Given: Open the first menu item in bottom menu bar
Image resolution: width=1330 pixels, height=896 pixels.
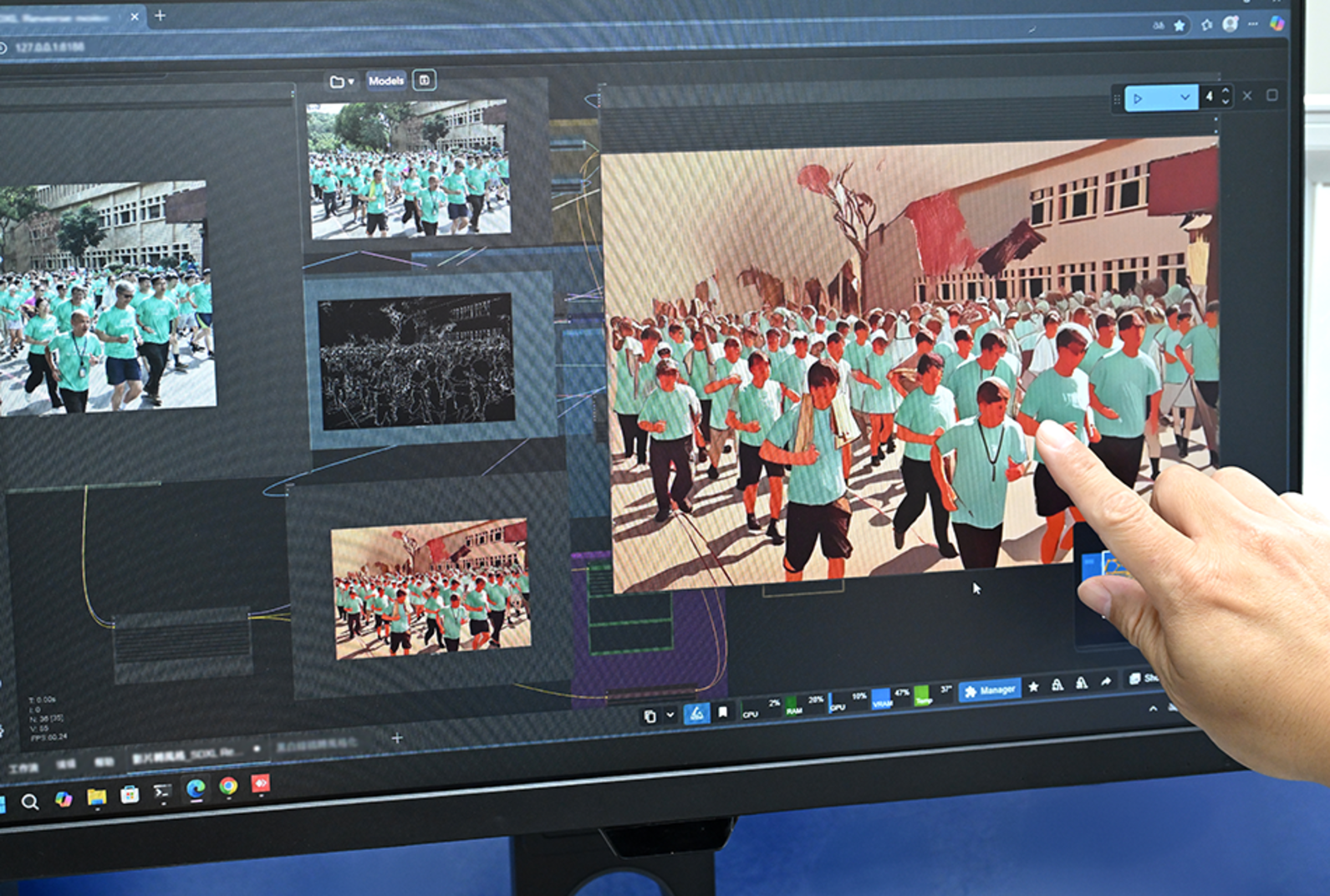Looking at the screenshot, I should tap(23, 767).
